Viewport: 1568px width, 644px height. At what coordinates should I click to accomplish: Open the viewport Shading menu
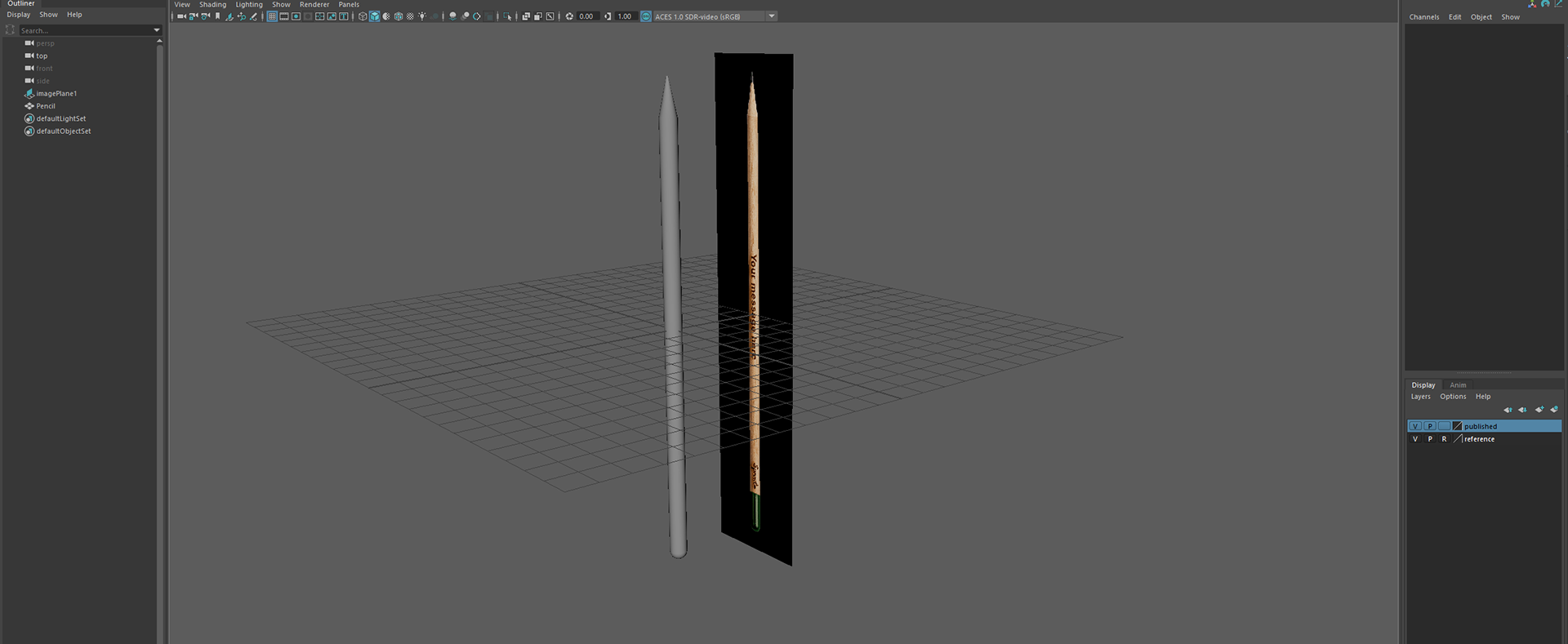[212, 4]
